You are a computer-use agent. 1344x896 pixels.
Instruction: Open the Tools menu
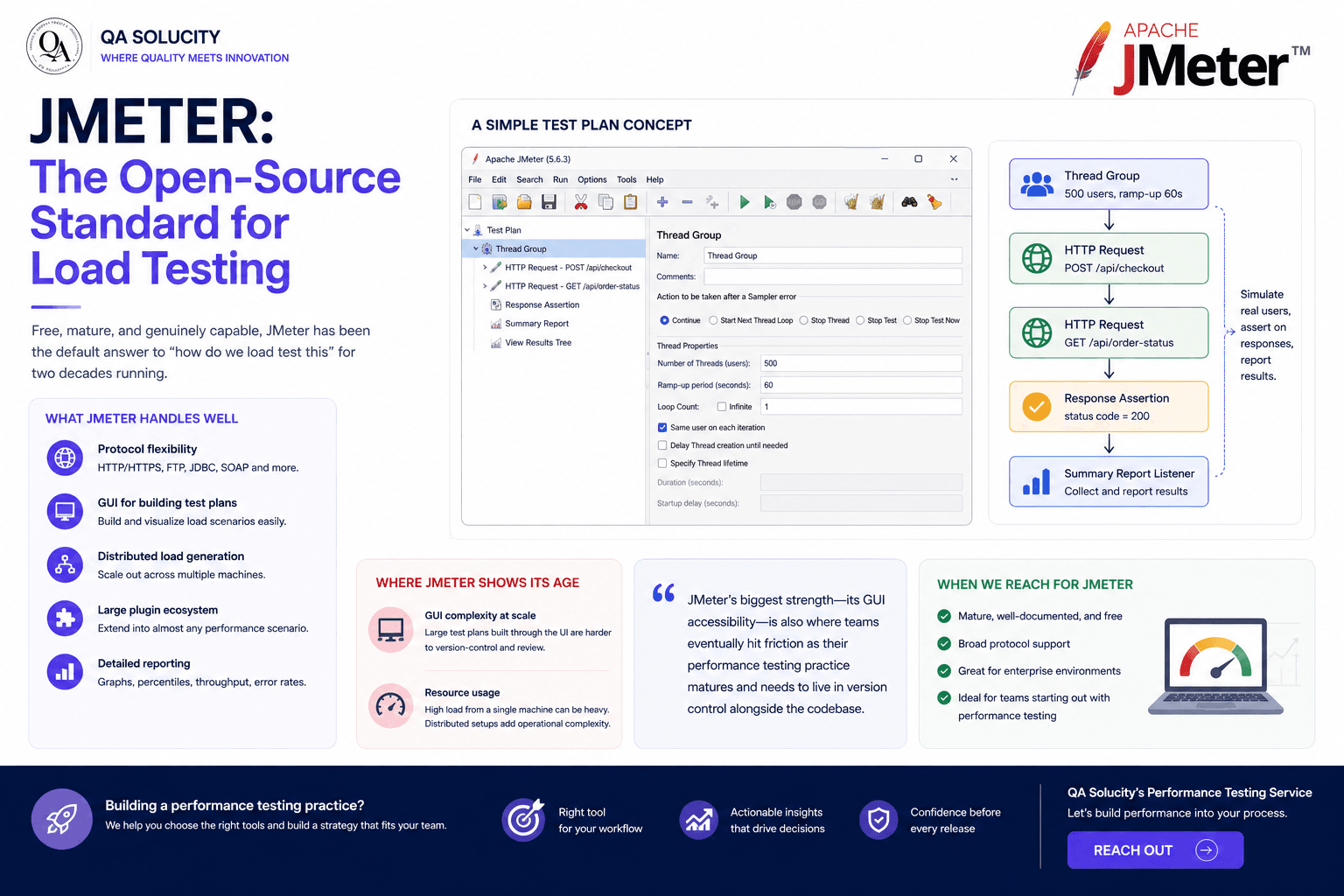tap(626, 179)
